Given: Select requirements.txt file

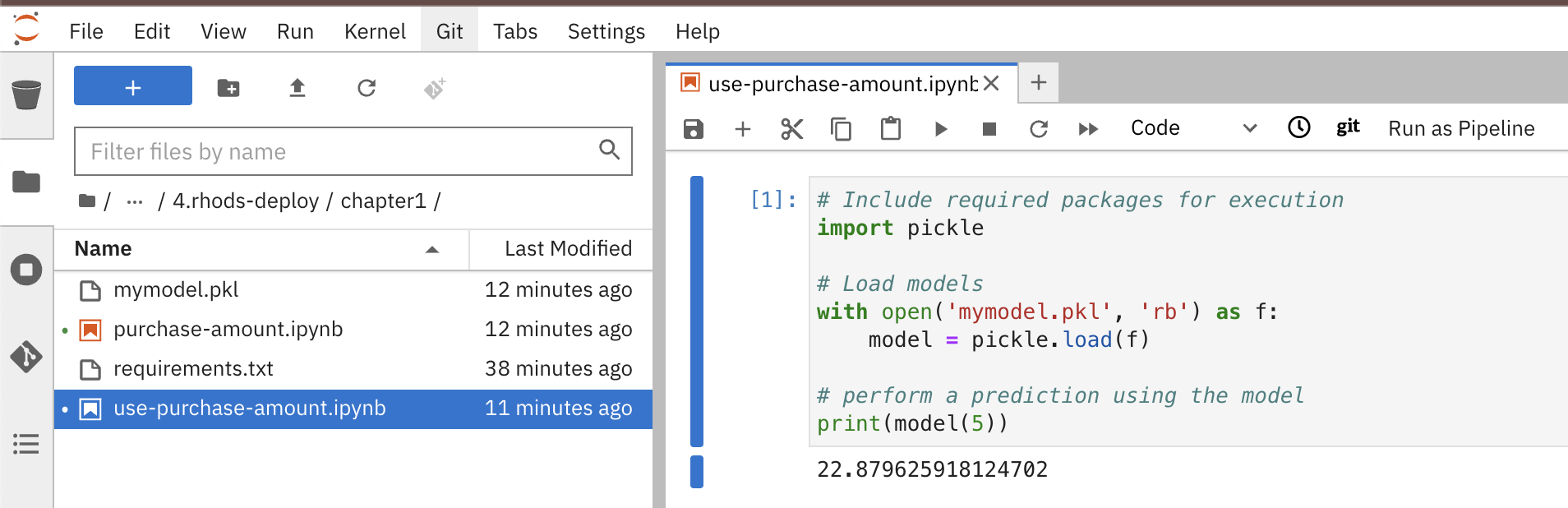Looking at the screenshot, I should tap(353, 369).
